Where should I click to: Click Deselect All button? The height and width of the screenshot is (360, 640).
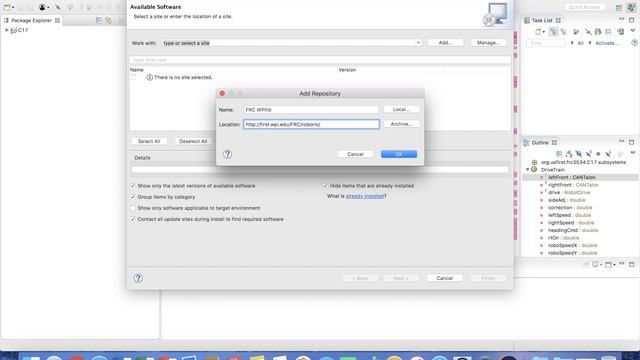pyautogui.click(x=193, y=141)
